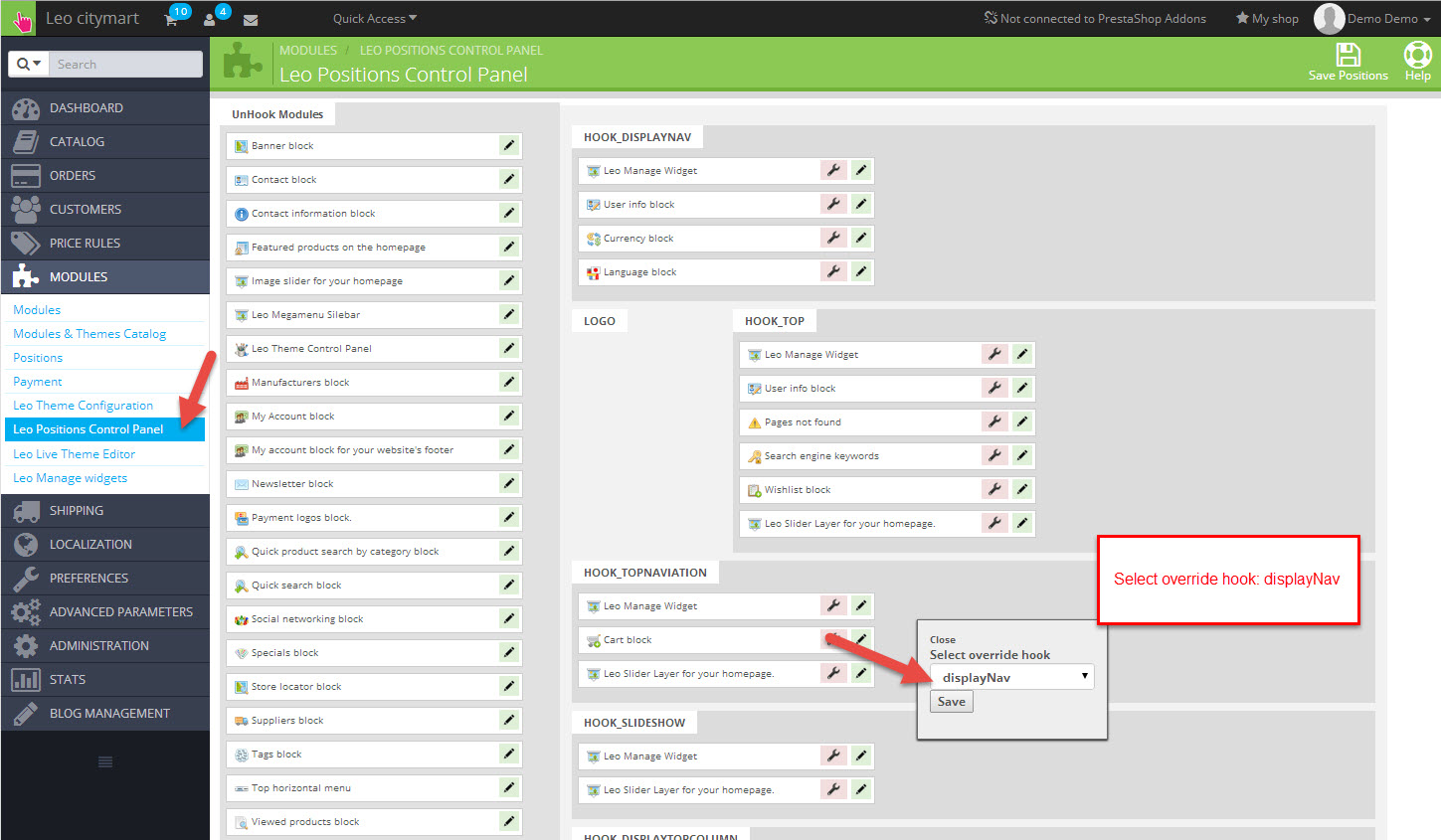Click wrench for Search engine keywords
Image resolution: width=1441 pixels, height=840 pixels.
(994, 456)
